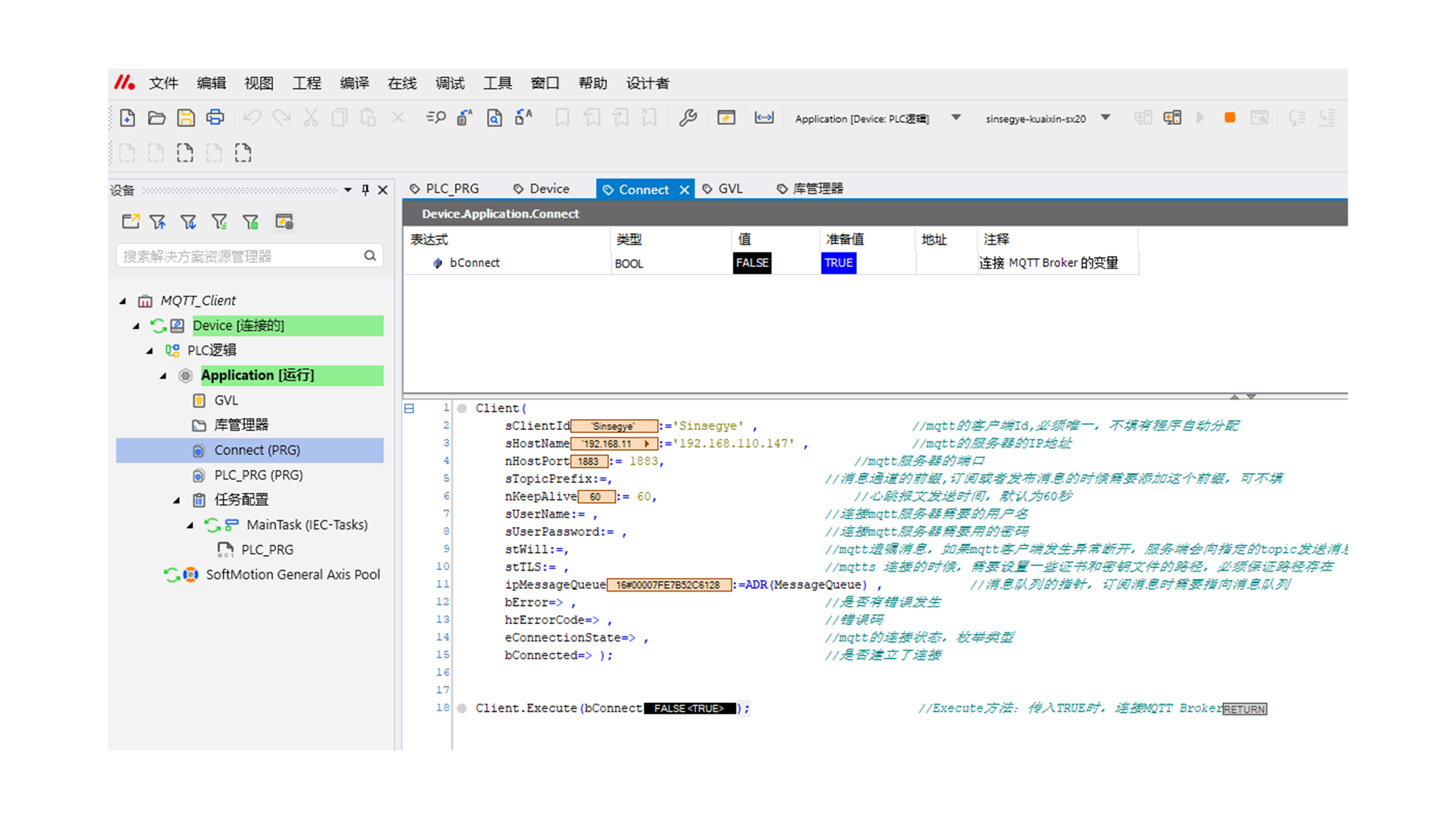Open the 在线 menu
This screenshot has height=819, width=1456.
click(402, 83)
